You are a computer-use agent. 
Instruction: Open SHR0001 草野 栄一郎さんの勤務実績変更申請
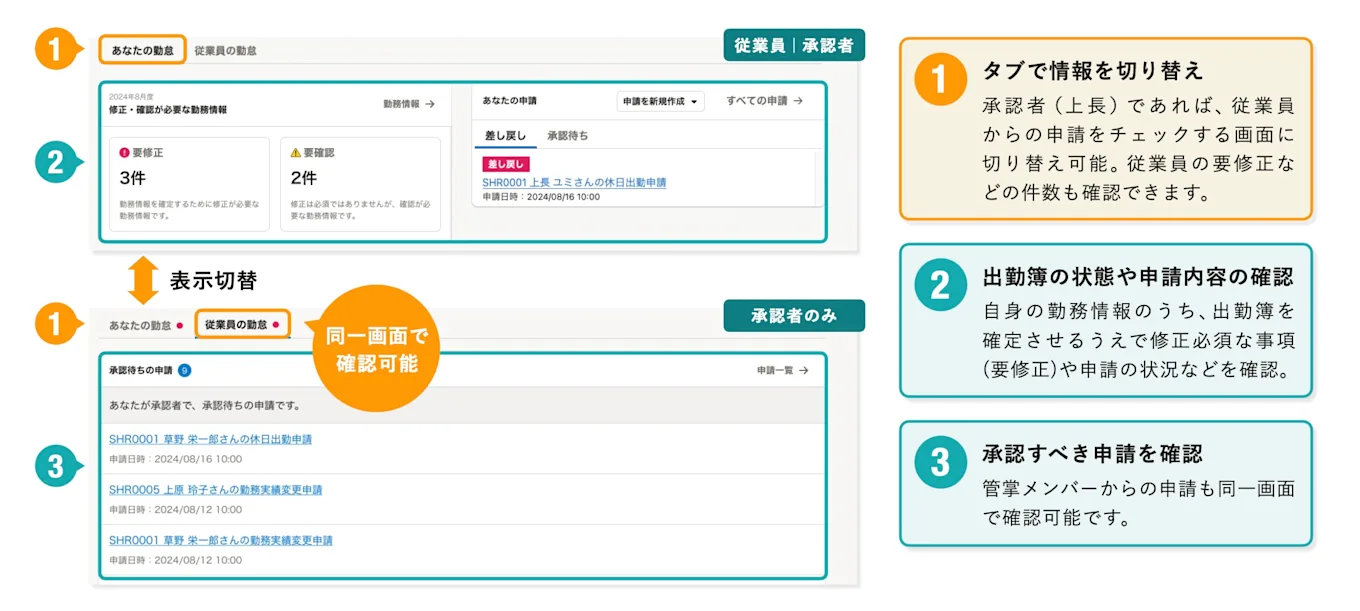click(x=220, y=540)
